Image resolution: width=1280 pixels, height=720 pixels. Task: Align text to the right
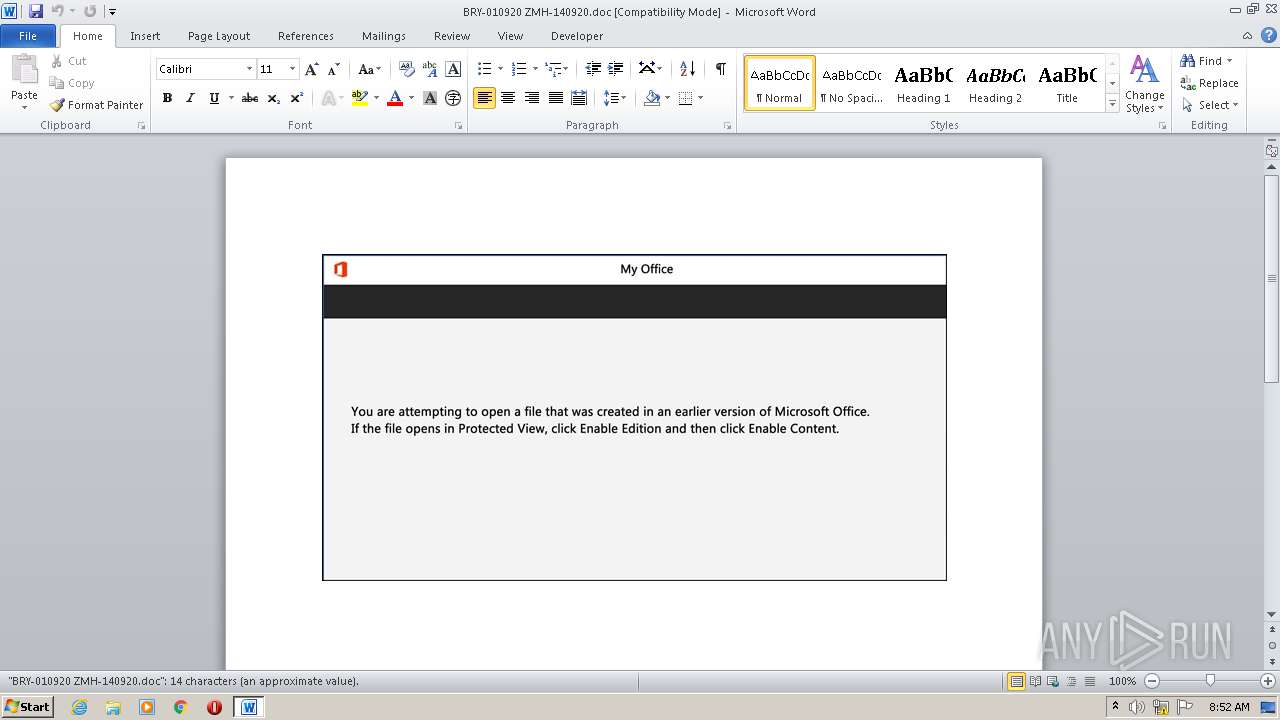(532, 98)
